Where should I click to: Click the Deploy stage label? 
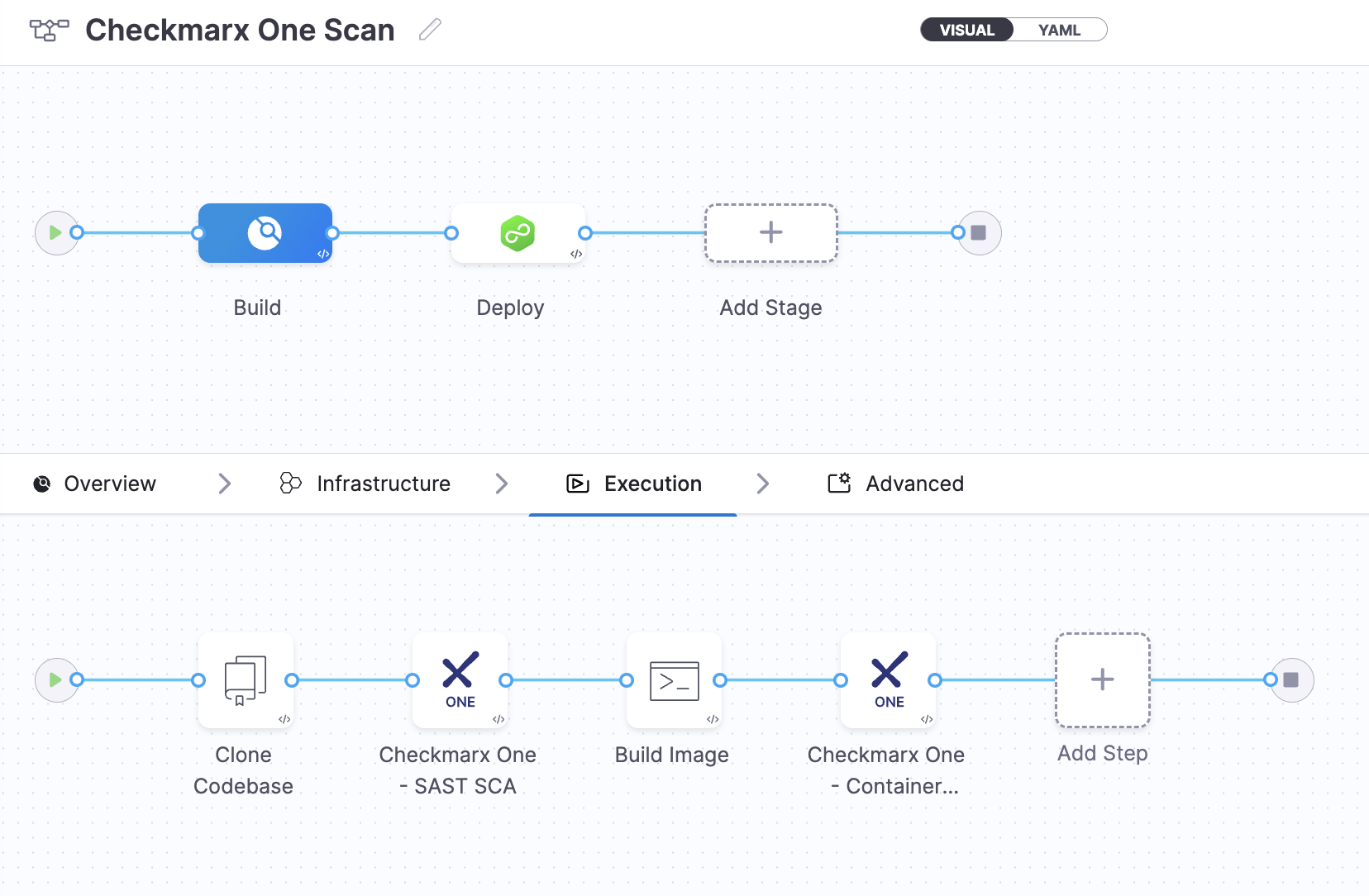pos(510,307)
